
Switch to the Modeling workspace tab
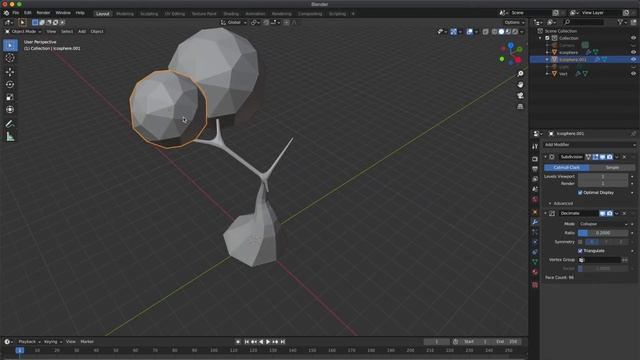[125, 13]
